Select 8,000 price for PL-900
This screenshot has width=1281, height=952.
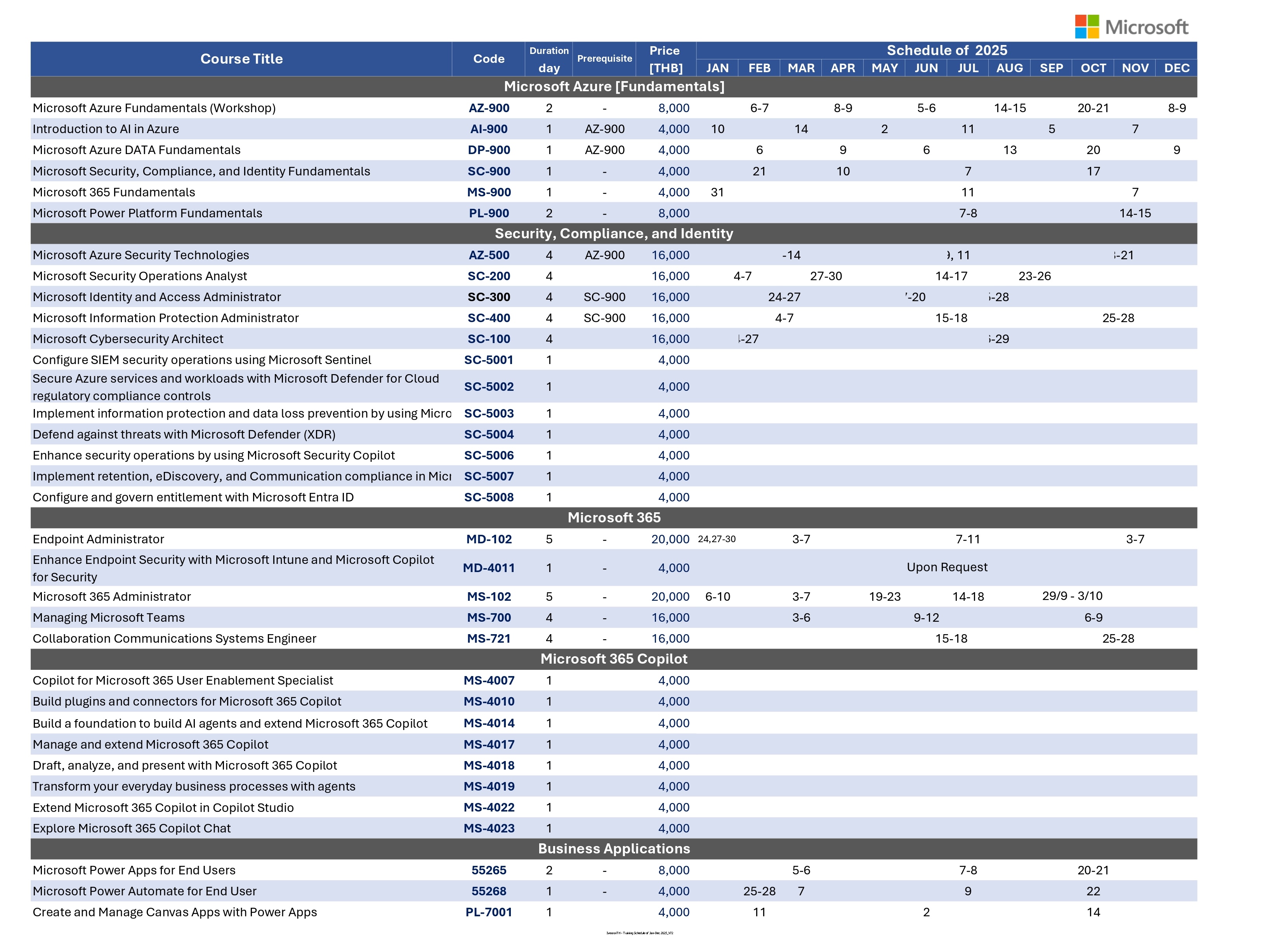(x=673, y=213)
